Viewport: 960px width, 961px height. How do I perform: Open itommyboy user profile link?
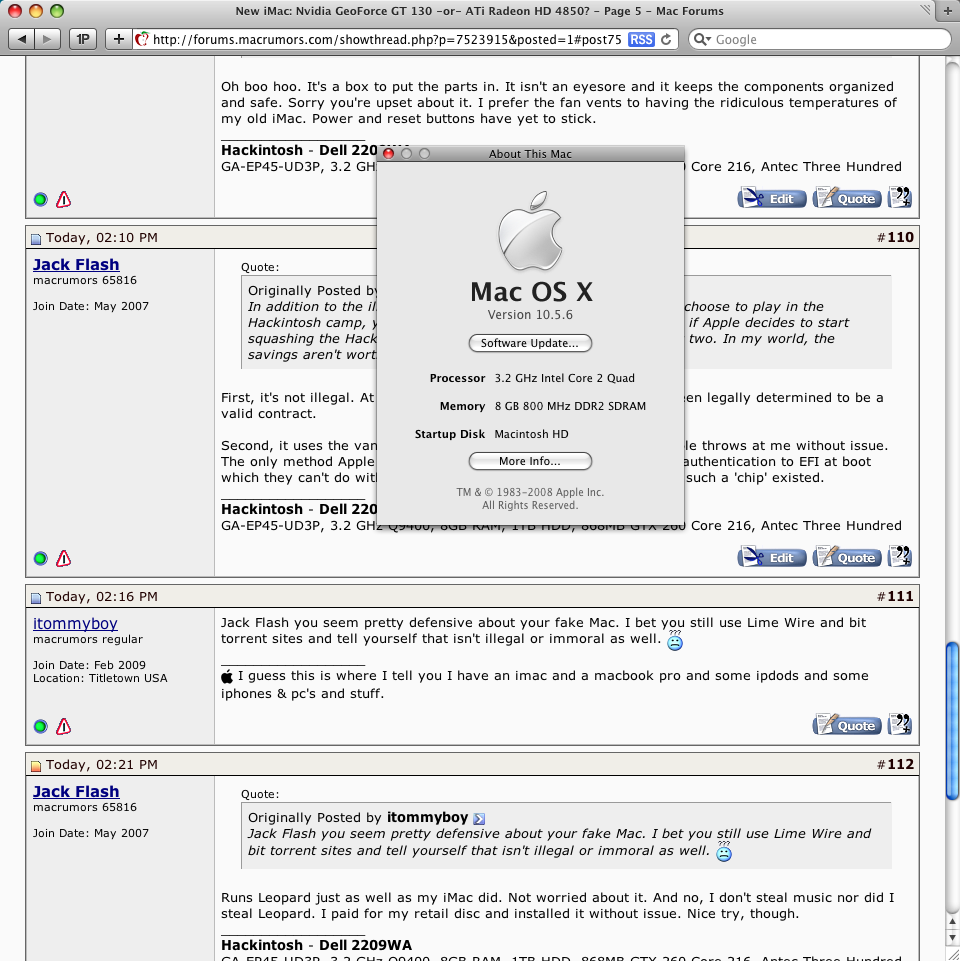(75, 623)
